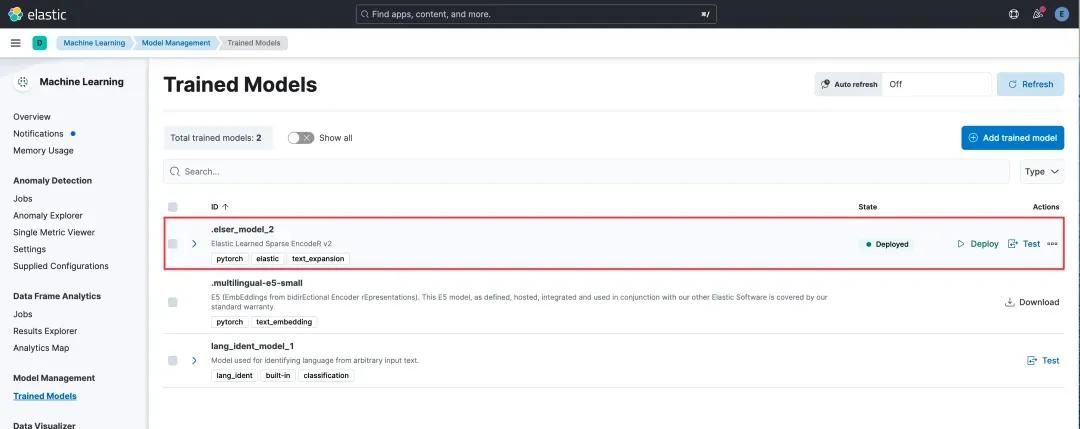Expand the lang_ident_model_1 row details
This screenshot has width=1080, height=429.
(x=194, y=360)
